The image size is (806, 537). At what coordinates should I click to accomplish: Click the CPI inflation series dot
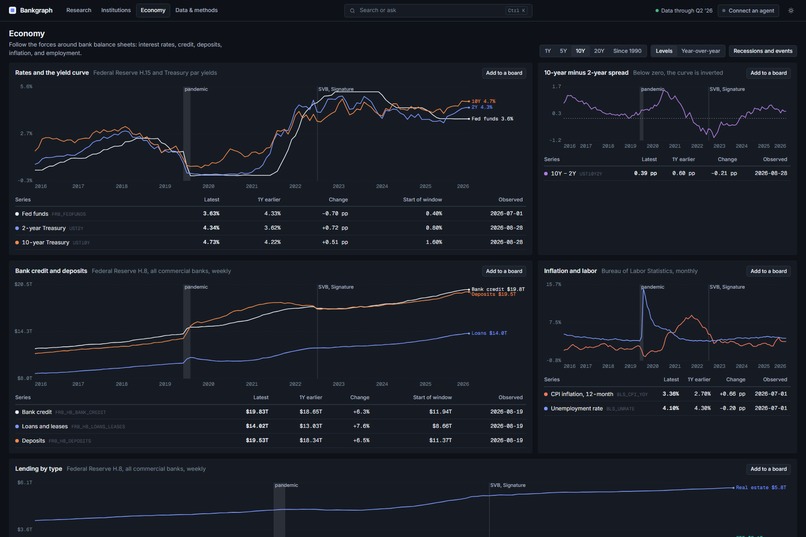546,394
